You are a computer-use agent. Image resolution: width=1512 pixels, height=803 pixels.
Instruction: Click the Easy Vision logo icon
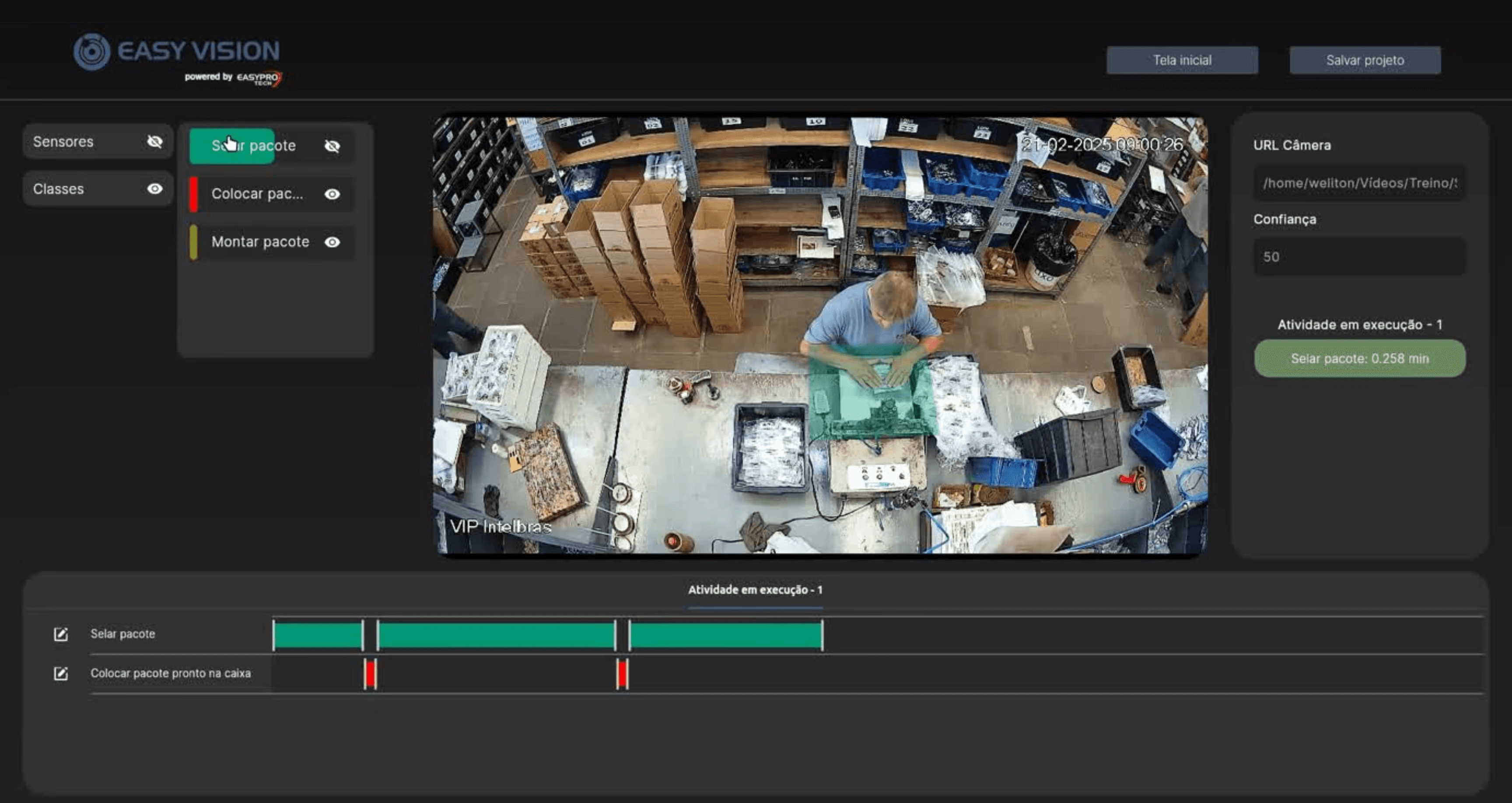click(x=91, y=52)
